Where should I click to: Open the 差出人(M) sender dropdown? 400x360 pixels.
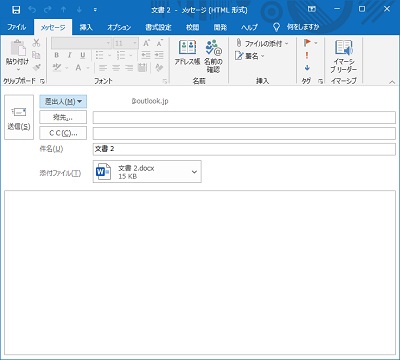pyautogui.click(x=63, y=101)
